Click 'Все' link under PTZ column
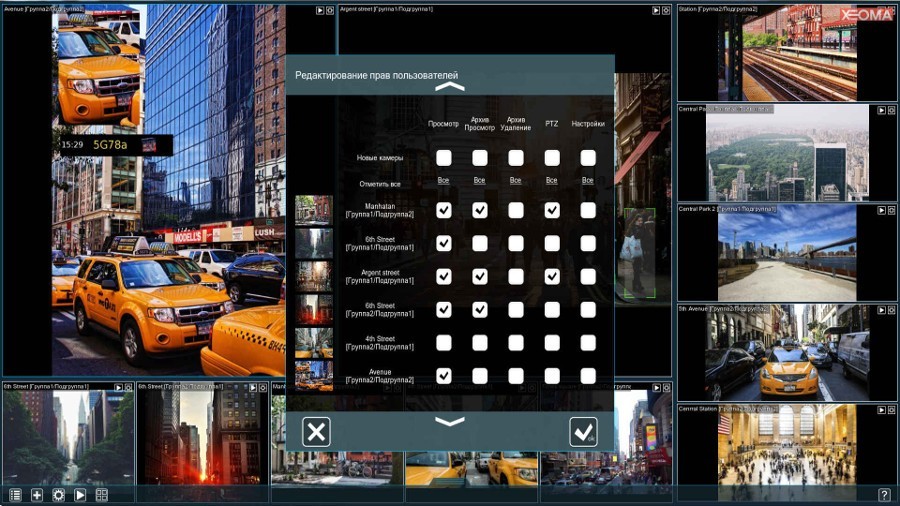The height and width of the screenshot is (506, 900). (x=552, y=181)
